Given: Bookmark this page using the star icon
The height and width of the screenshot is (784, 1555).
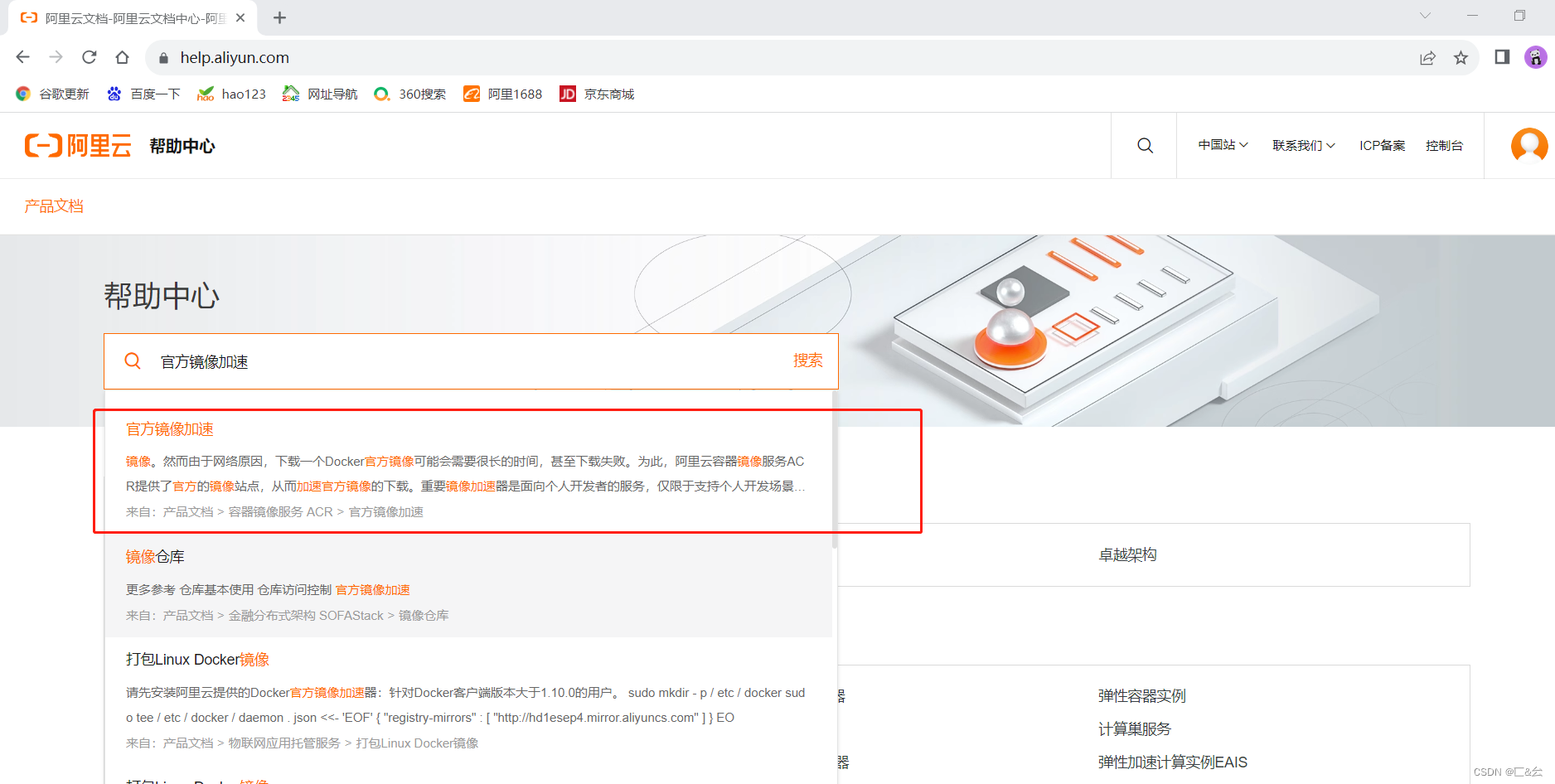Looking at the screenshot, I should 1461,57.
